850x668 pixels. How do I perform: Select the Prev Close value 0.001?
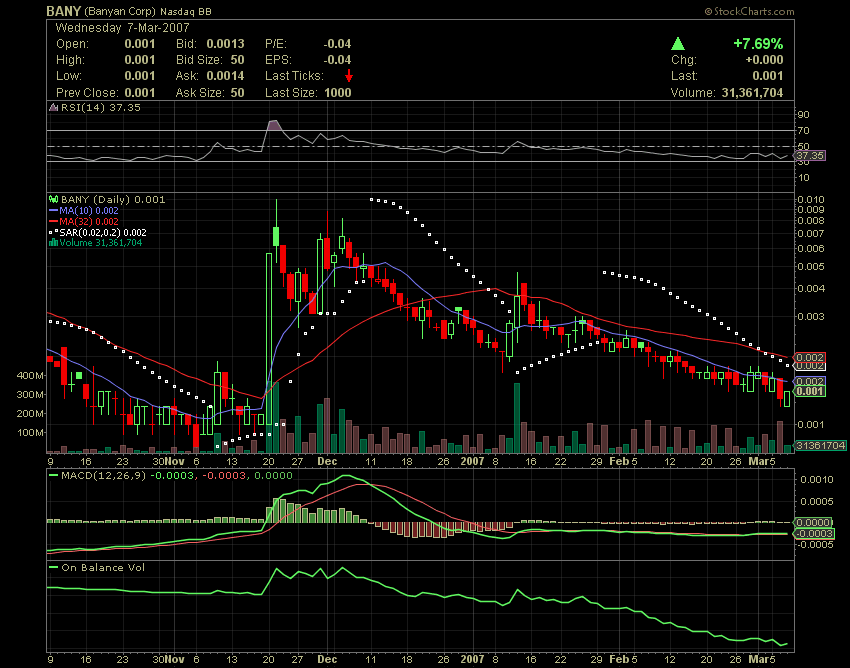point(140,93)
